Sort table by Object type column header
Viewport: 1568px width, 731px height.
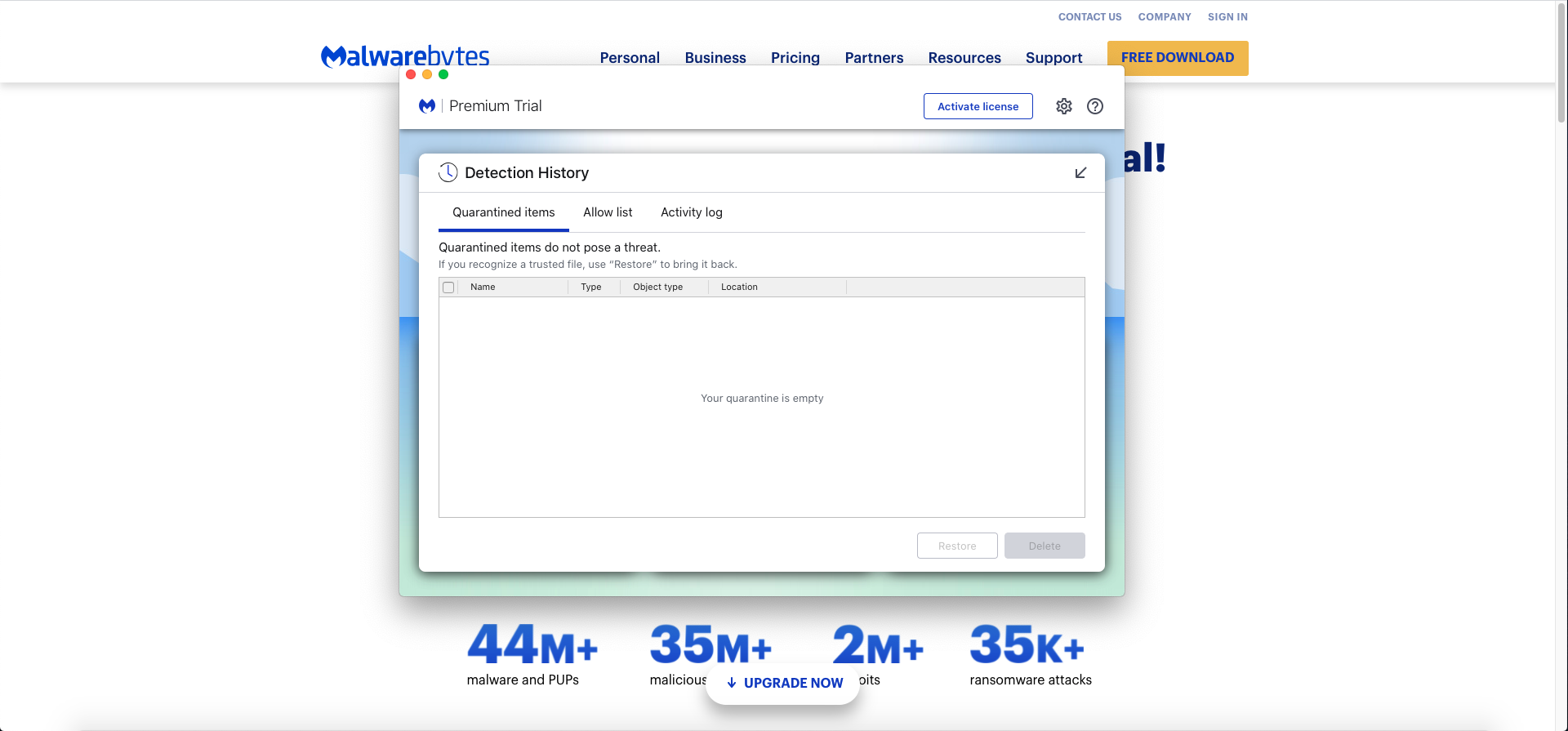664,287
